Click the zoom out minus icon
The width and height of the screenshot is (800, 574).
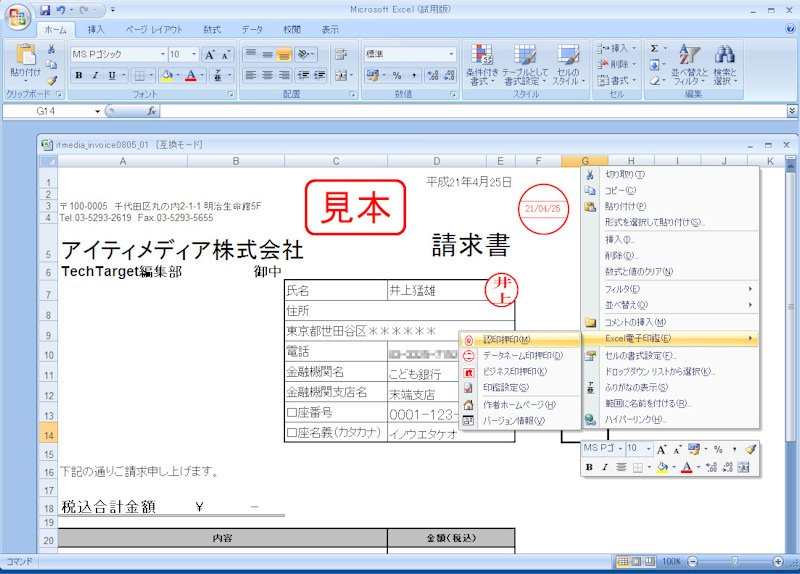click(693, 561)
